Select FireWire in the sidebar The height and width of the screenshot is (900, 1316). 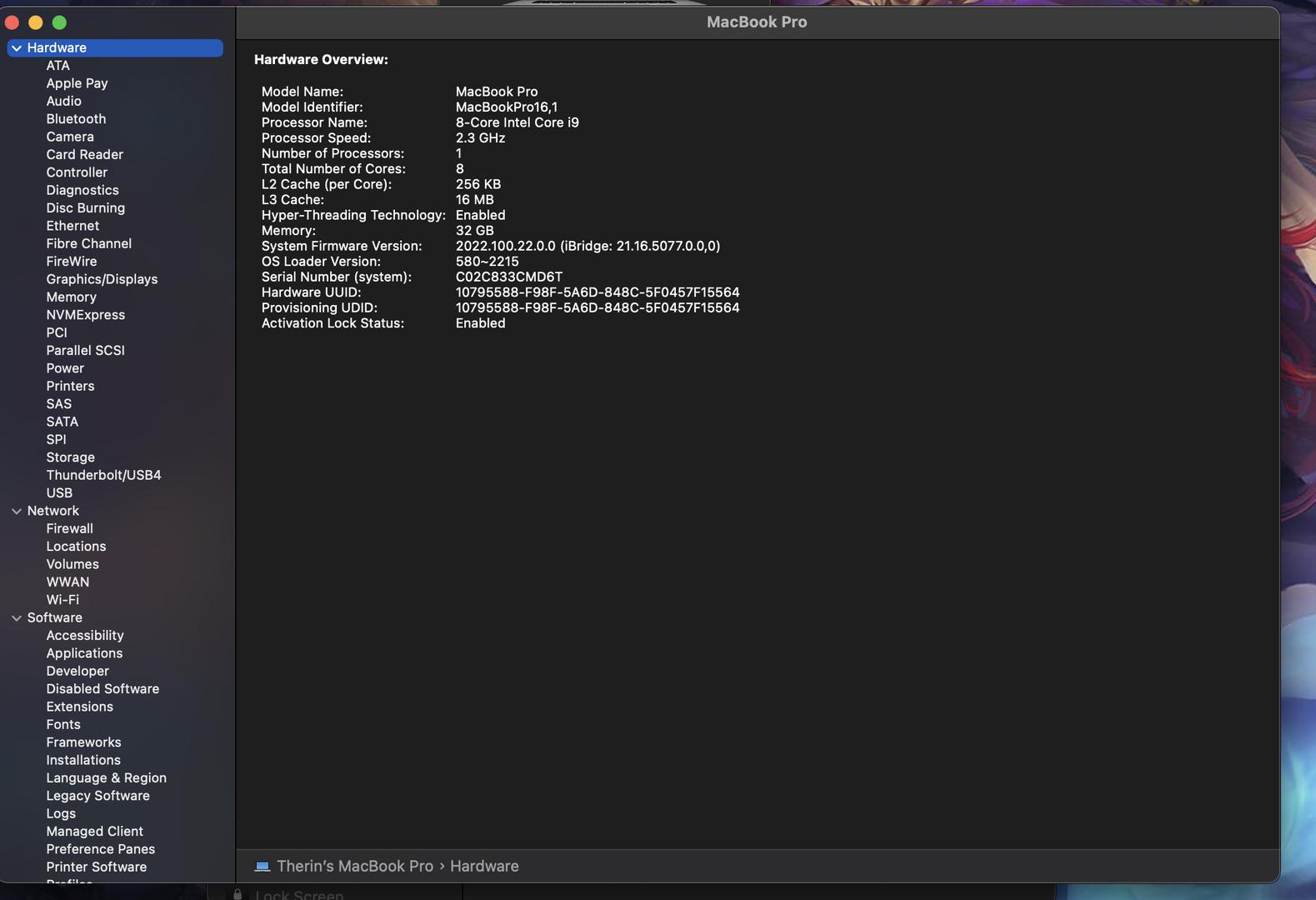click(x=71, y=261)
